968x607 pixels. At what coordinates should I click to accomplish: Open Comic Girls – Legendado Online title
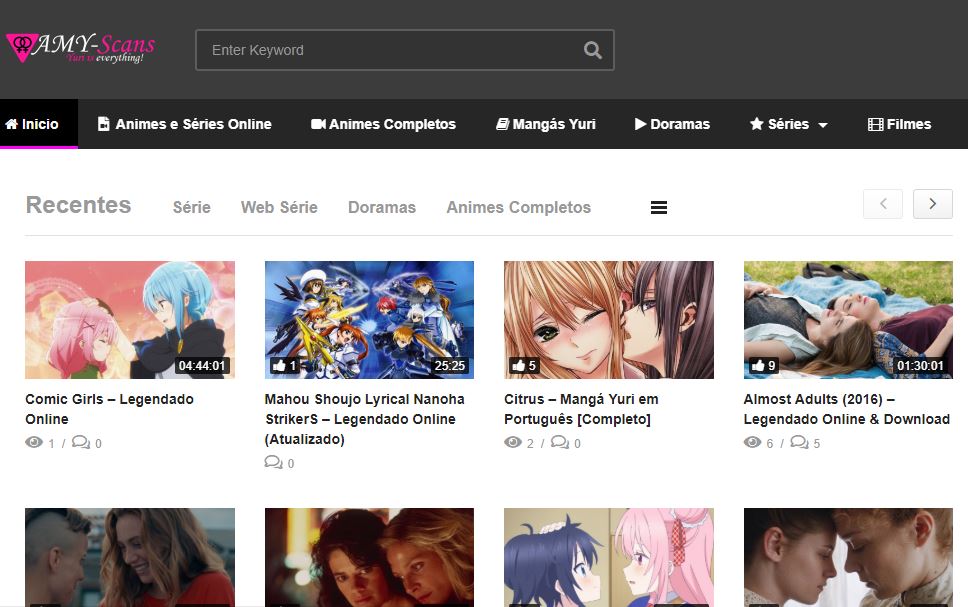click(109, 409)
